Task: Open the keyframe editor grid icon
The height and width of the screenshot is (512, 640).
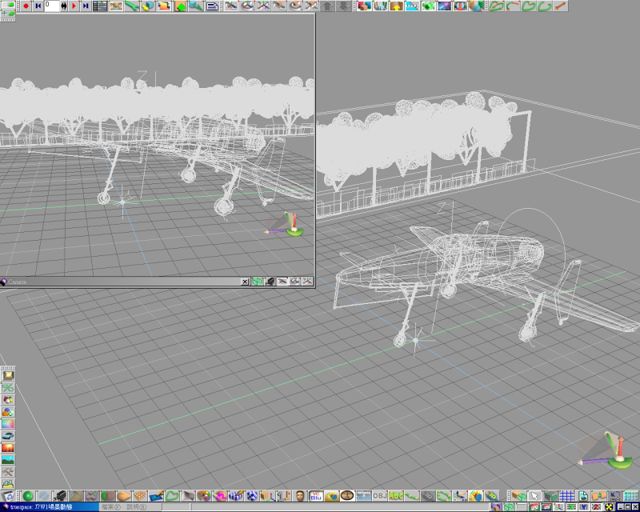Action: pos(100,5)
